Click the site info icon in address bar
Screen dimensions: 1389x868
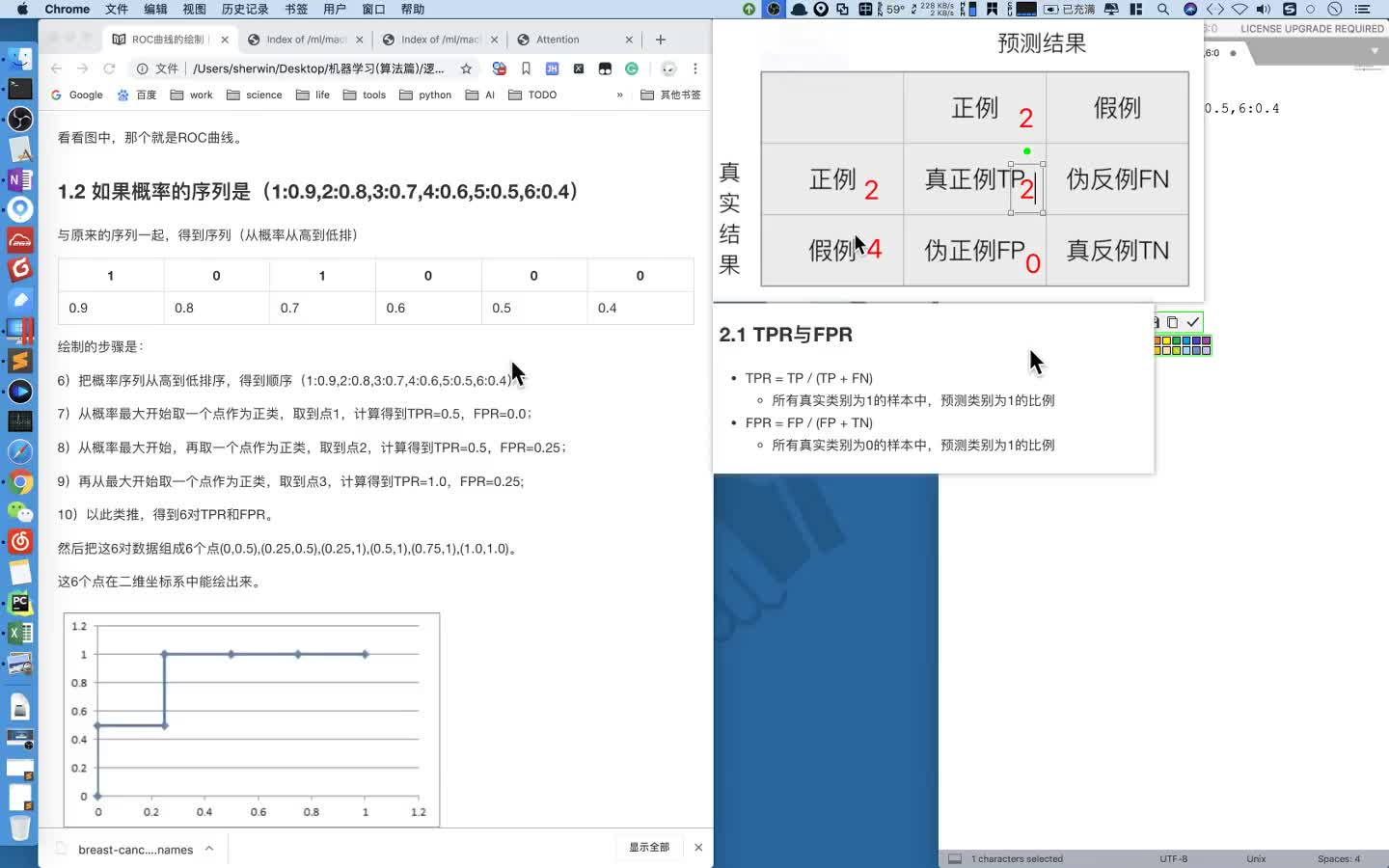click(142, 68)
